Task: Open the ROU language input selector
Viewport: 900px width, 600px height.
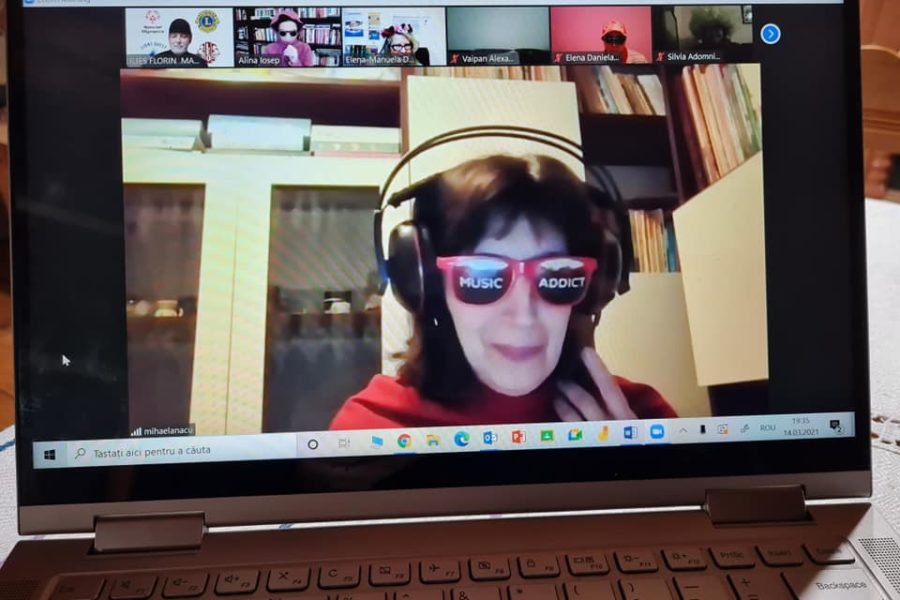Action: pos(767,427)
